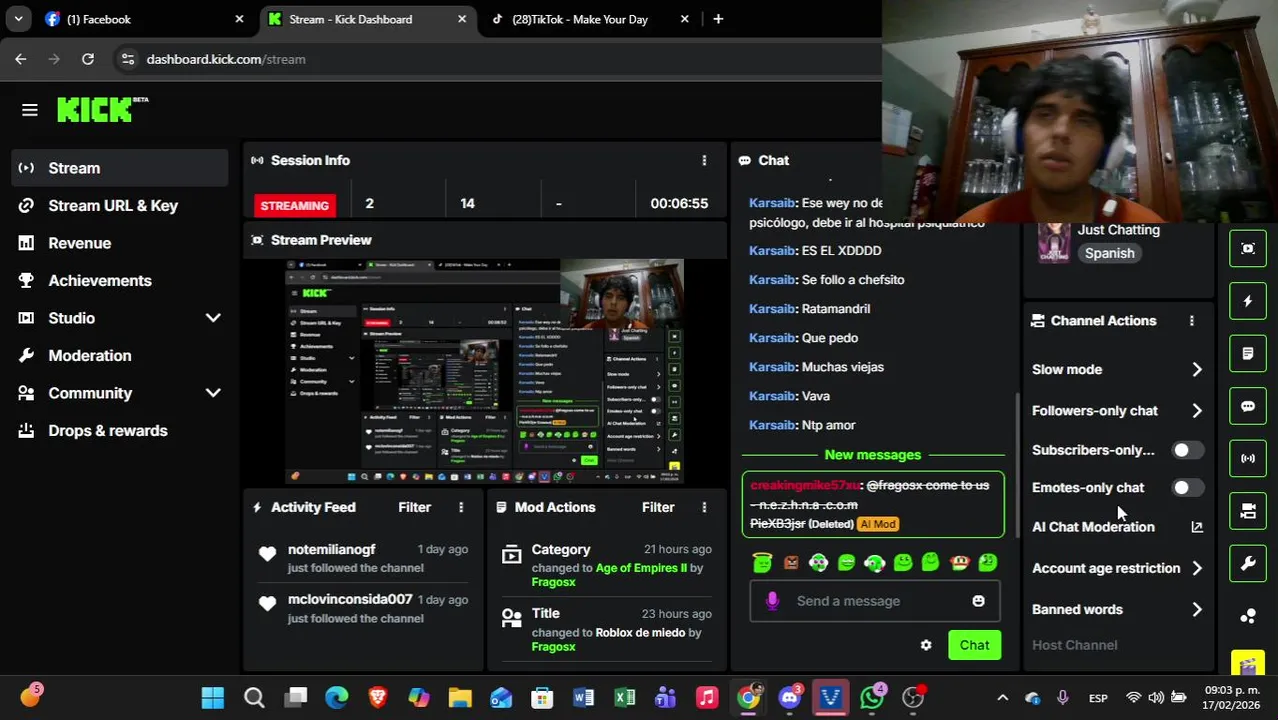1278x720 pixels.
Task: Open a new browser tab
Action: coord(718,19)
